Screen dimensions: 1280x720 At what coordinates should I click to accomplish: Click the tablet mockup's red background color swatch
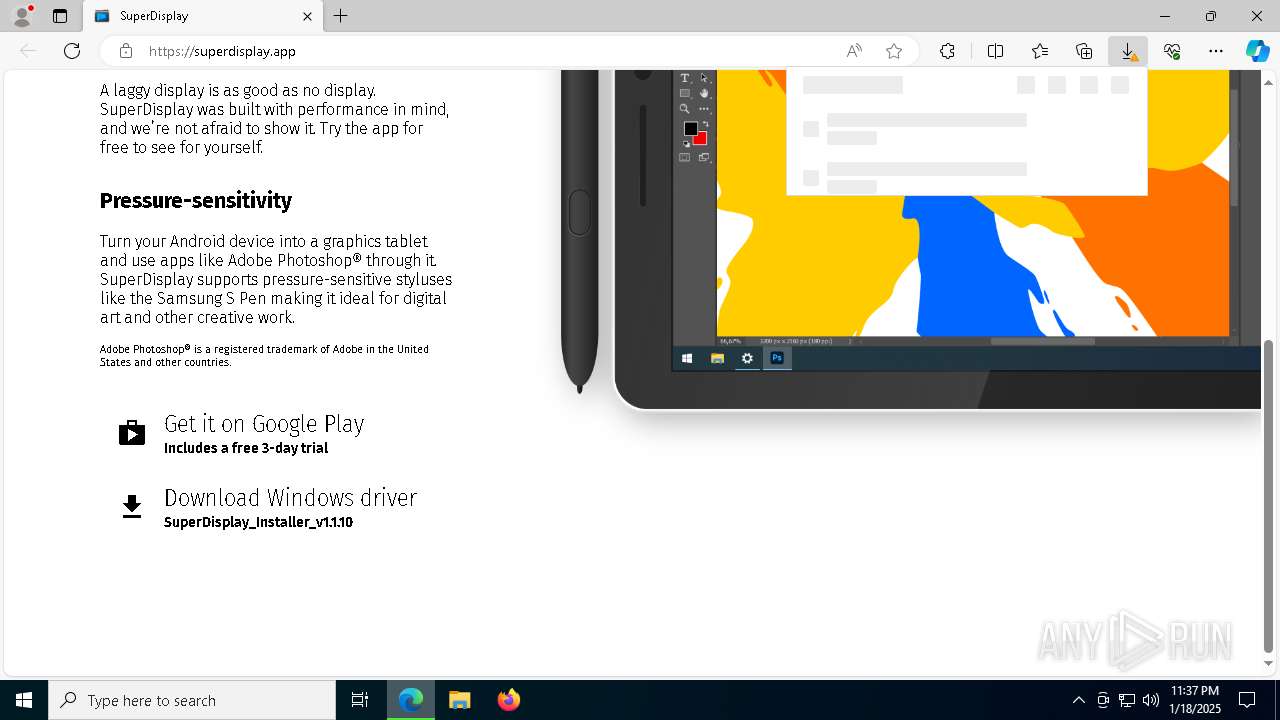click(700, 138)
